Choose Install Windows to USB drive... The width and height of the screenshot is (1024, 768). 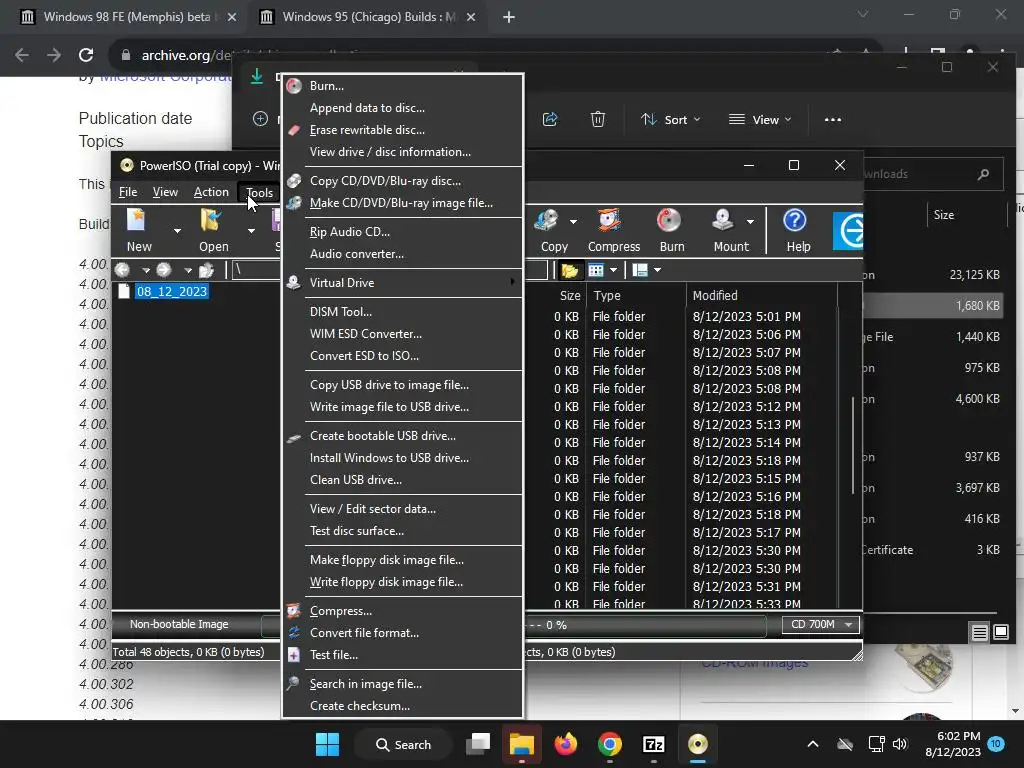tap(403, 458)
